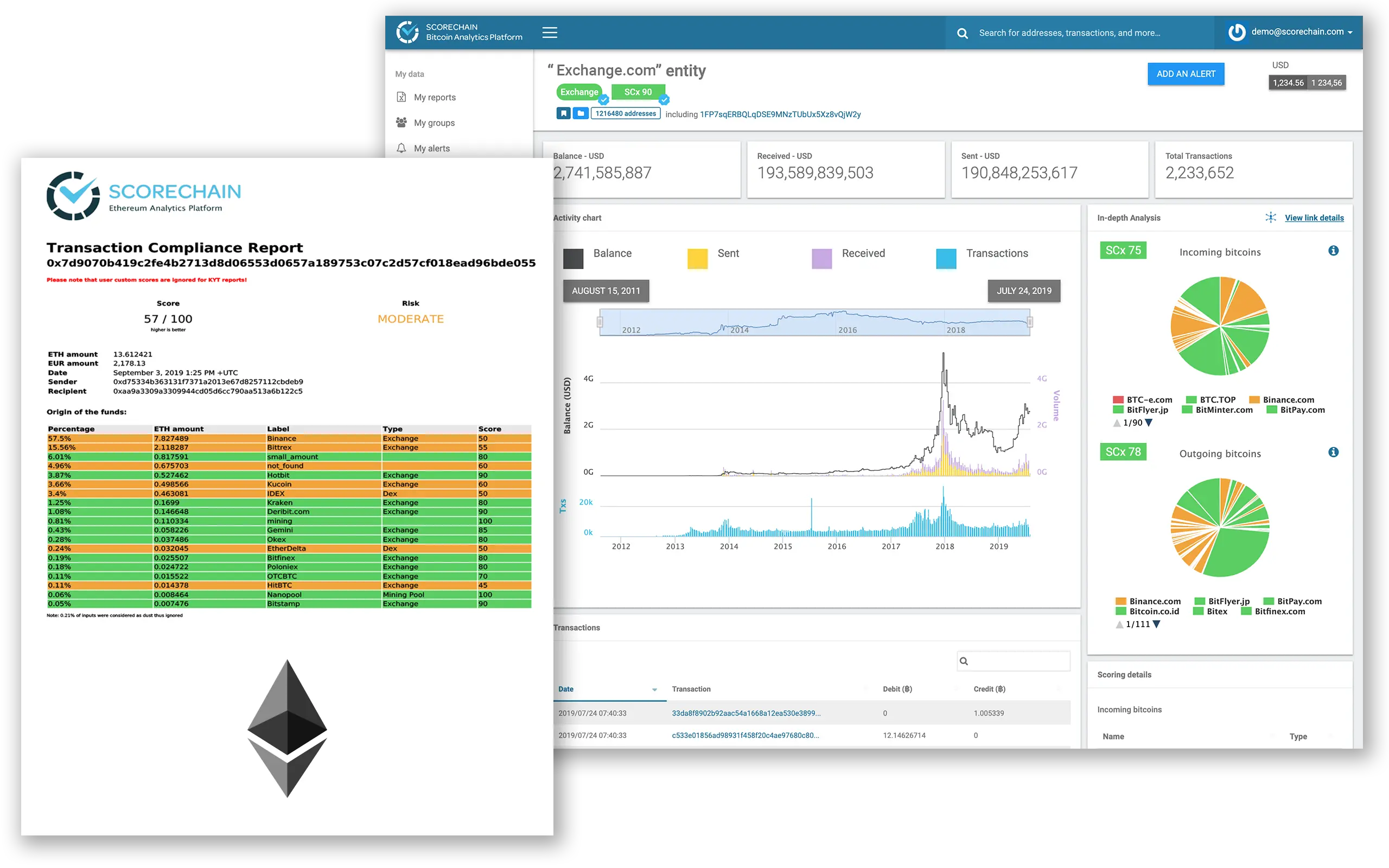Click the search magnifier icon in header

tap(963, 33)
